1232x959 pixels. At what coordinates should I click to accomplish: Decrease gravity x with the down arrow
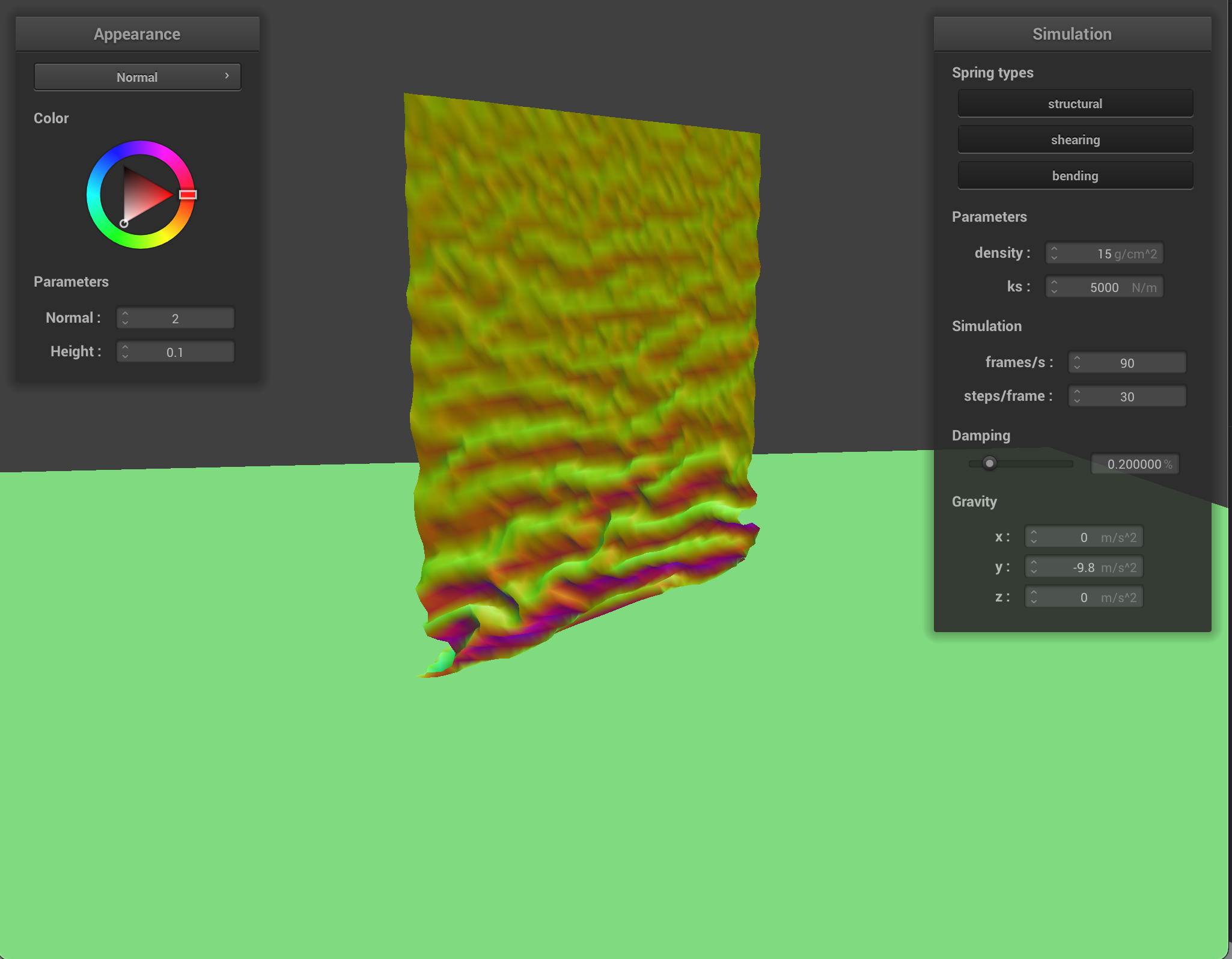1034,542
